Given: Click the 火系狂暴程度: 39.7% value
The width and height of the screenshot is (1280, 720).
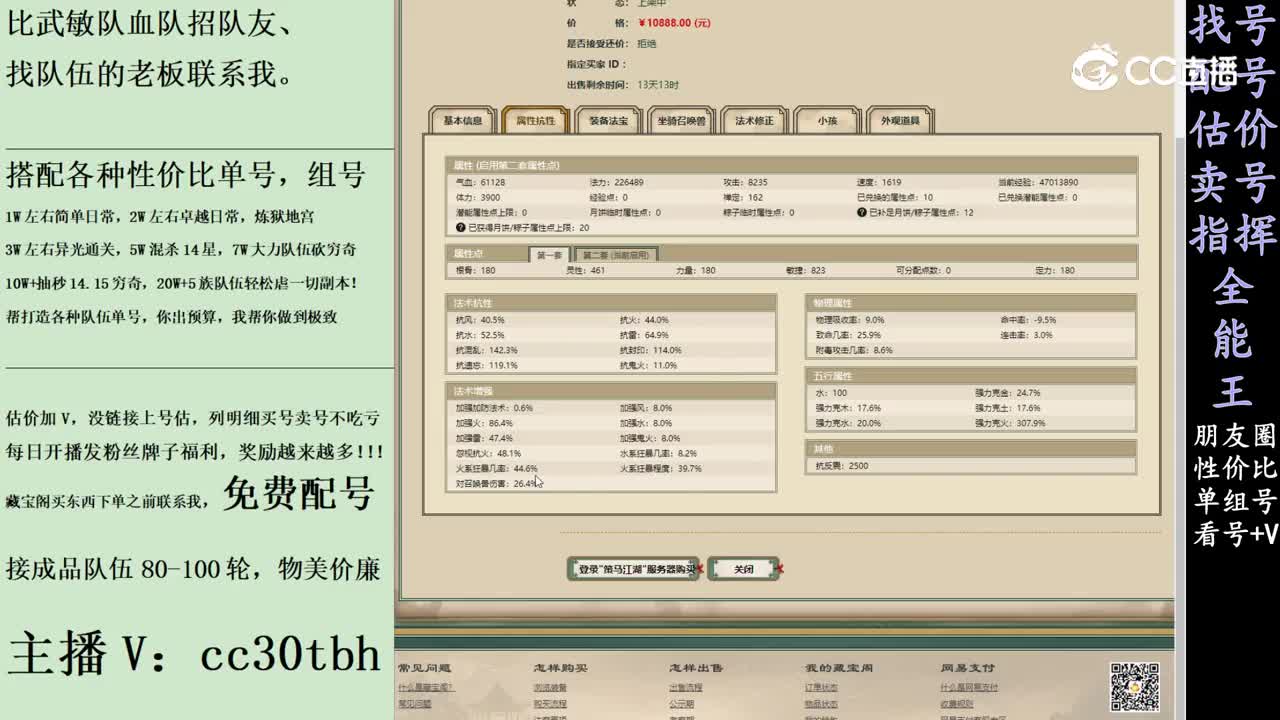Looking at the screenshot, I should [661, 469].
